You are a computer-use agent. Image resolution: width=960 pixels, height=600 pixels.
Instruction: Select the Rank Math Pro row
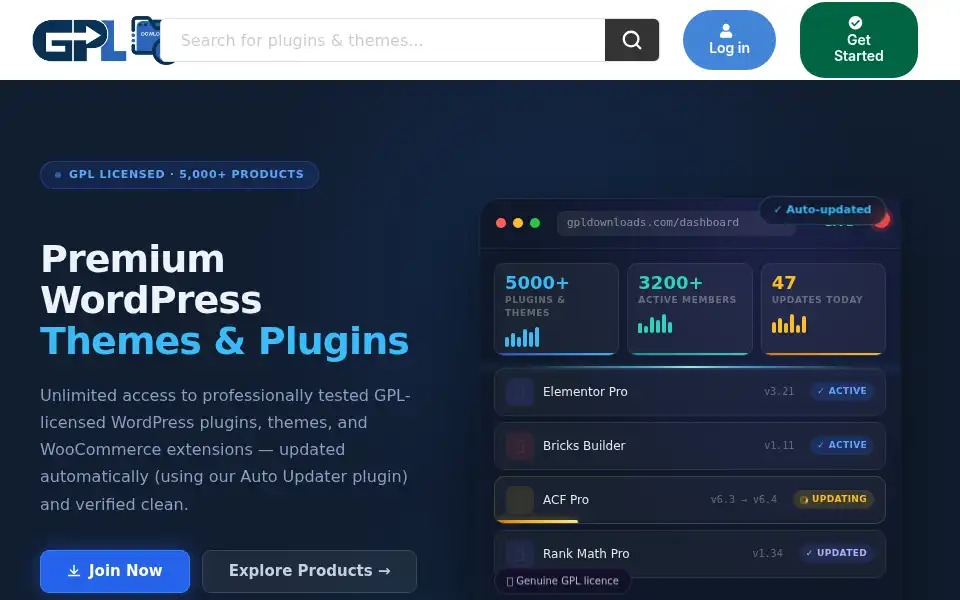coord(690,553)
